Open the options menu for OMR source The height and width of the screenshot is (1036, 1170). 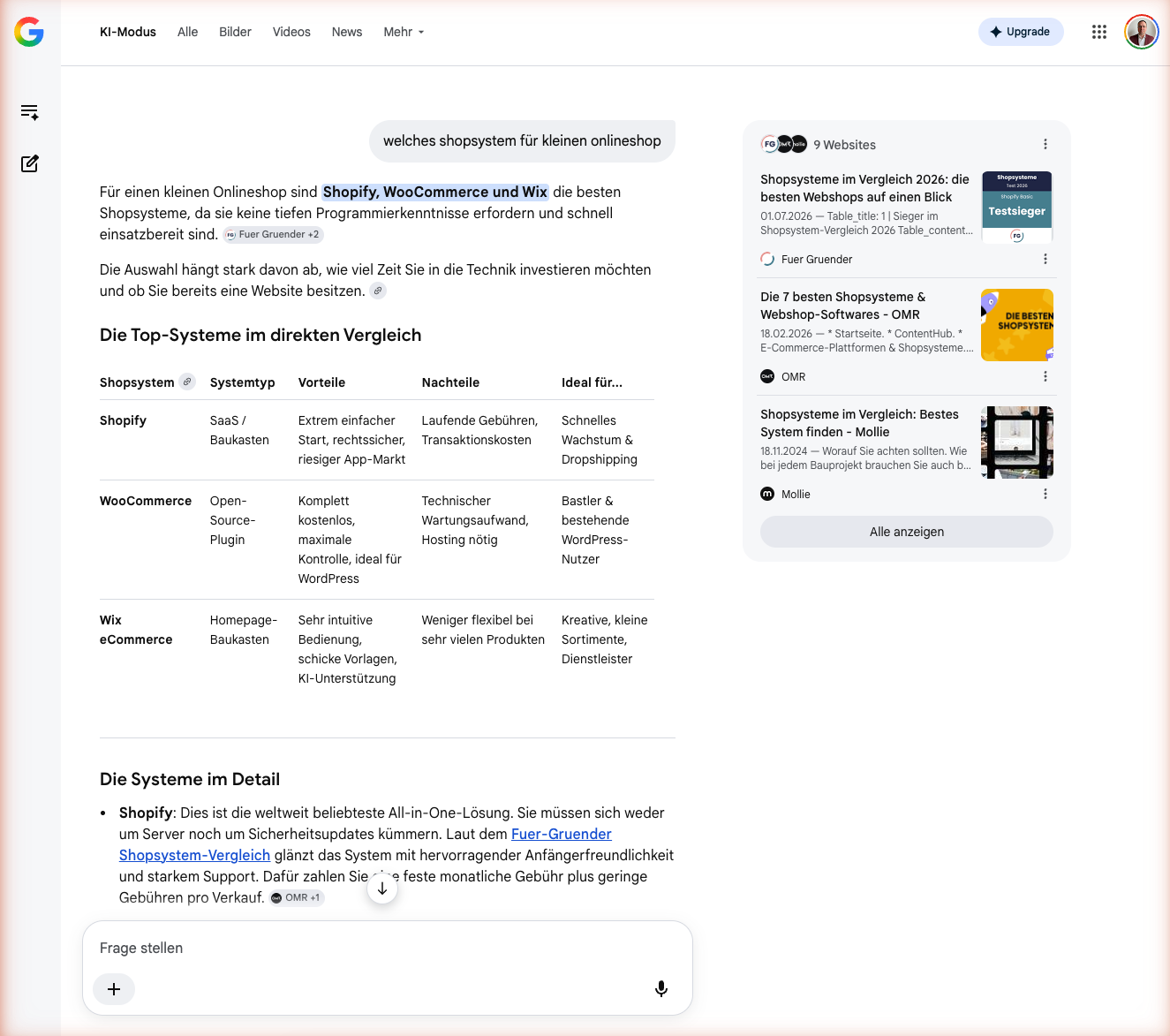[x=1045, y=376]
